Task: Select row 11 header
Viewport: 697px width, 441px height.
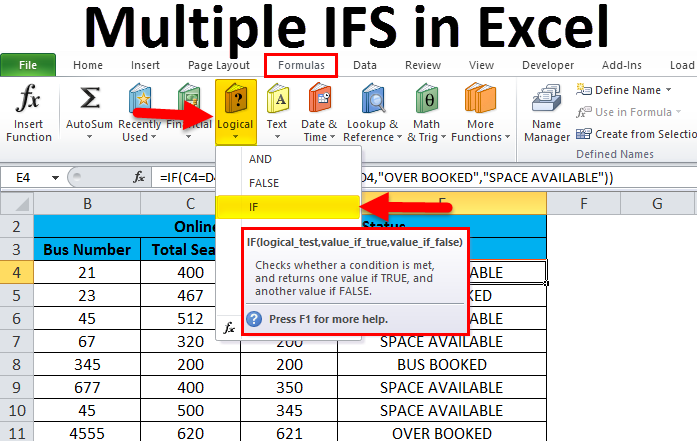Action: point(16,432)
